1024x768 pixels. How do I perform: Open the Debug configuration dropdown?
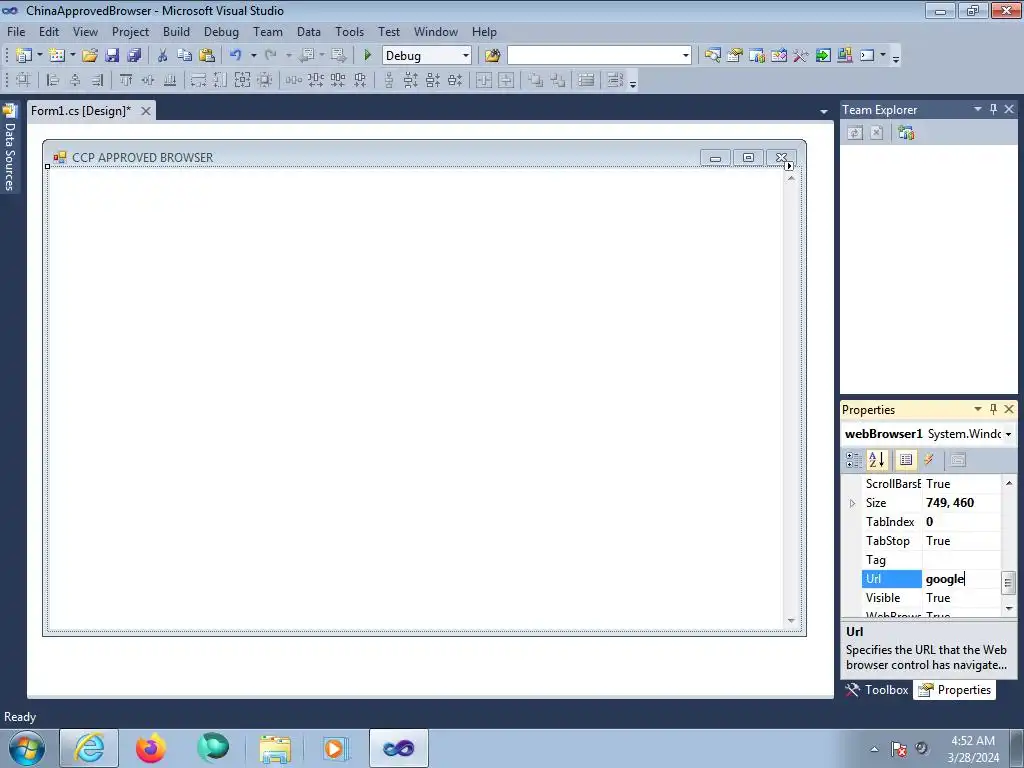click(466, 56)
